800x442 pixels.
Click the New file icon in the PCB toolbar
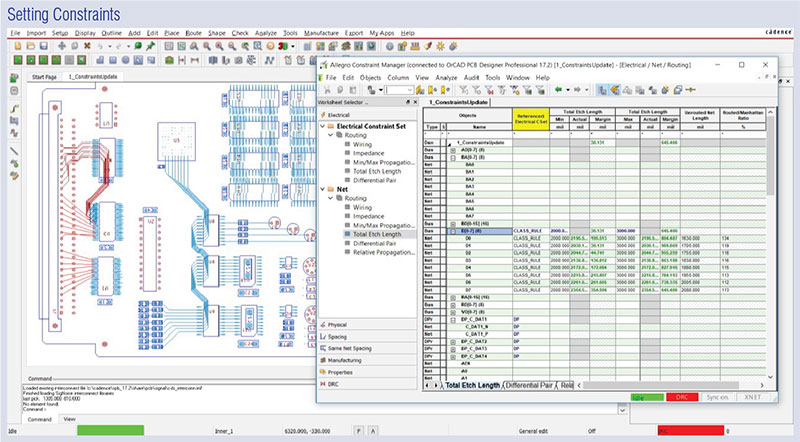click(x=18, y=46)
